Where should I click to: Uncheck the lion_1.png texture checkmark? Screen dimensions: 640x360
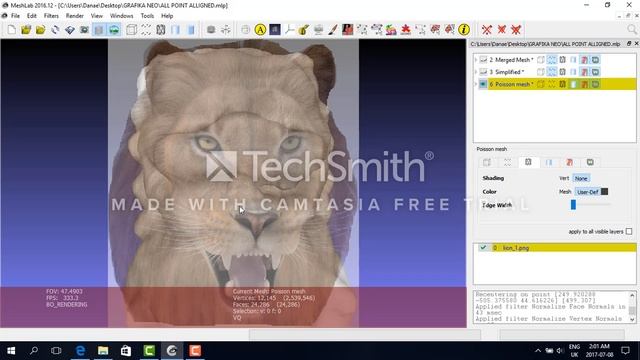(x=483, y=248)
